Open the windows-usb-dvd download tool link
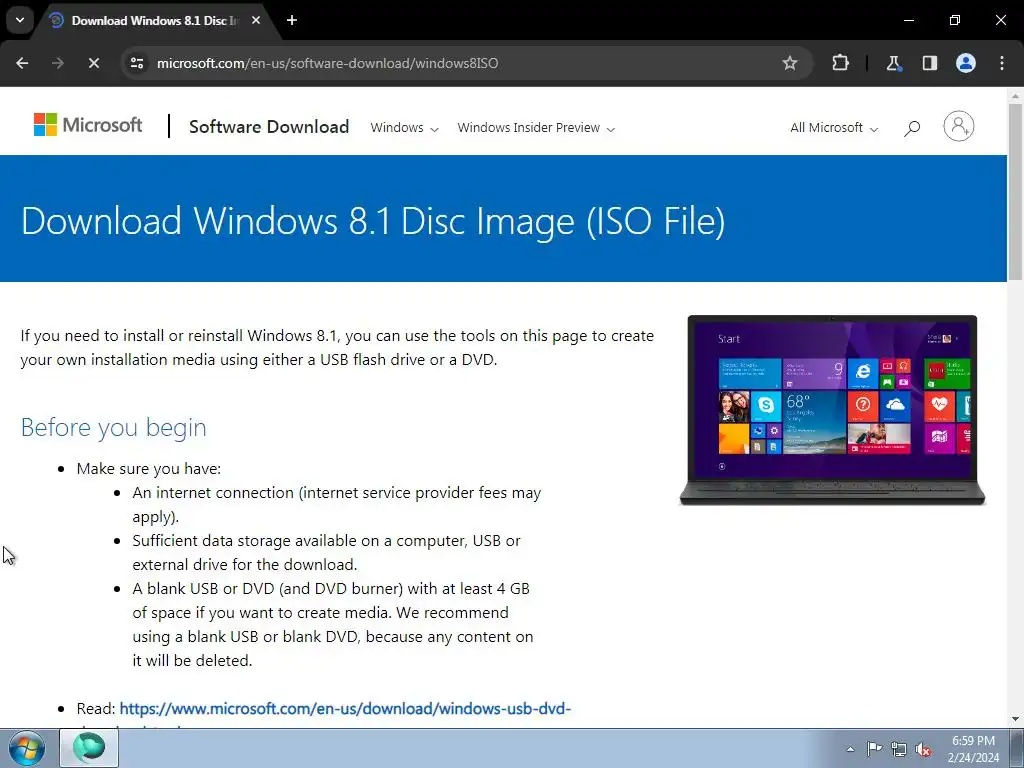This screenshot has width=1024, height=768. click(x=345, y=709)
